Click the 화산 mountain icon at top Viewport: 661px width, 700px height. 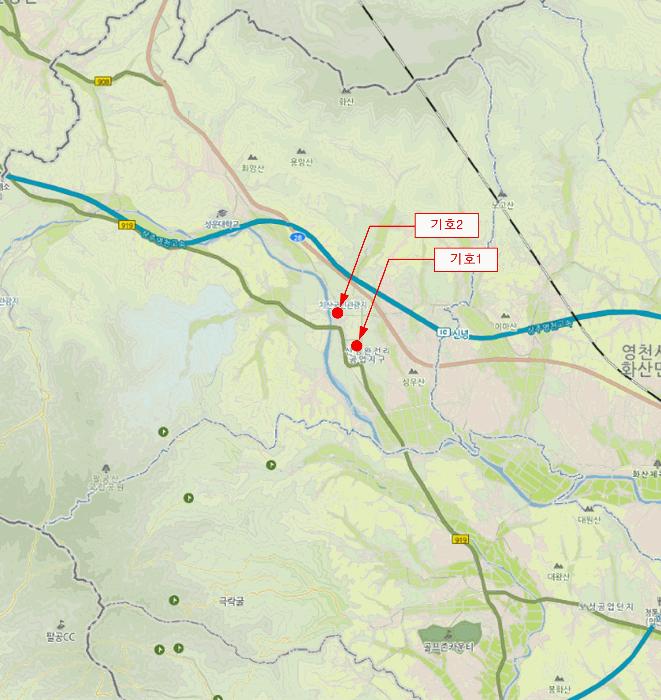(346, 92)
